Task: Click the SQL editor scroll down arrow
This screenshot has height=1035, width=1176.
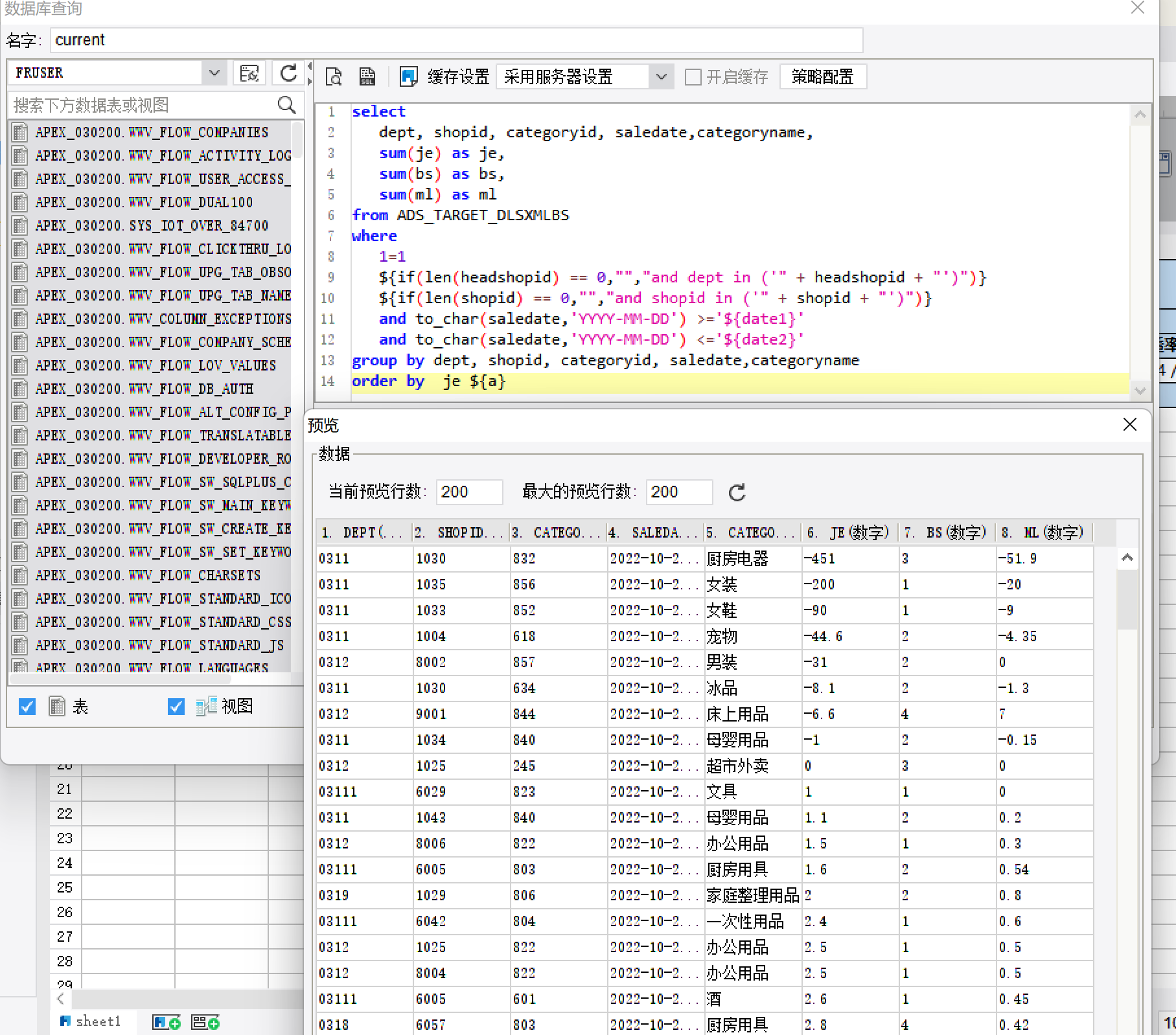Action: point(1140,391)
